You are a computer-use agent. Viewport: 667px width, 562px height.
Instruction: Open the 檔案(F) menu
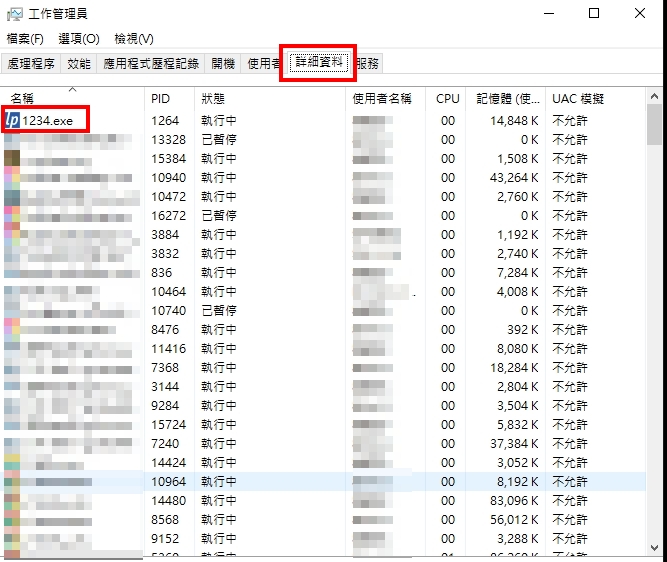click(25, 39)
